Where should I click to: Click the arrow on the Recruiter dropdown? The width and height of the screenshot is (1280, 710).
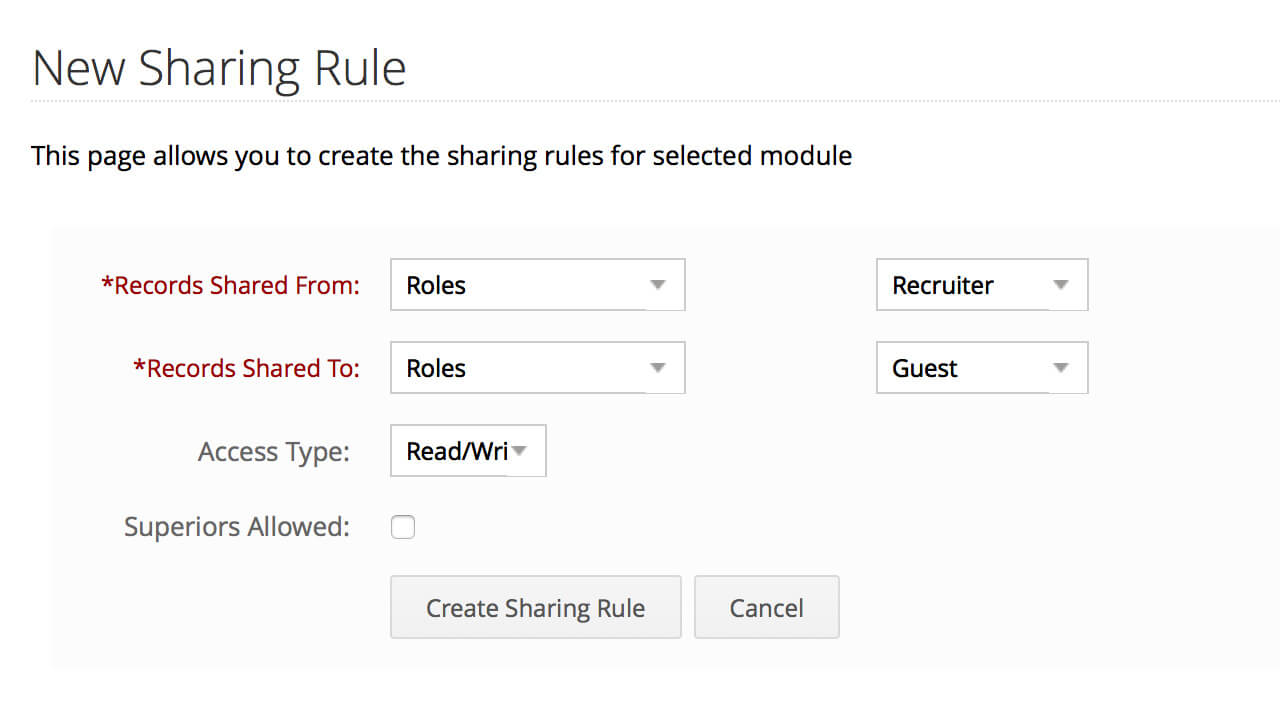pyautogui.click(x=1061, y=285)
